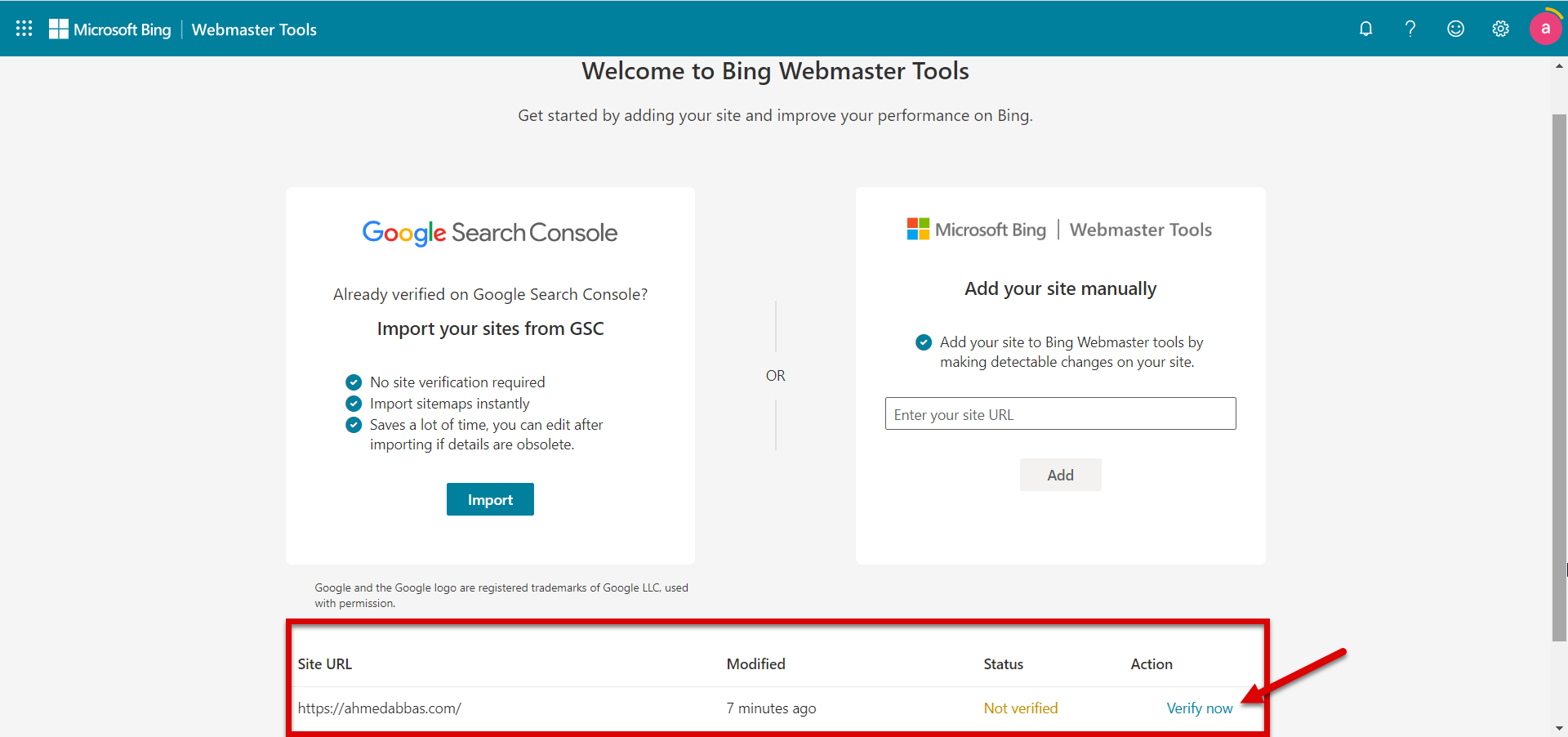Screen dimensions: 1568x737
Task: Focus the Enter your site URL field
Action: [1060, 413]
